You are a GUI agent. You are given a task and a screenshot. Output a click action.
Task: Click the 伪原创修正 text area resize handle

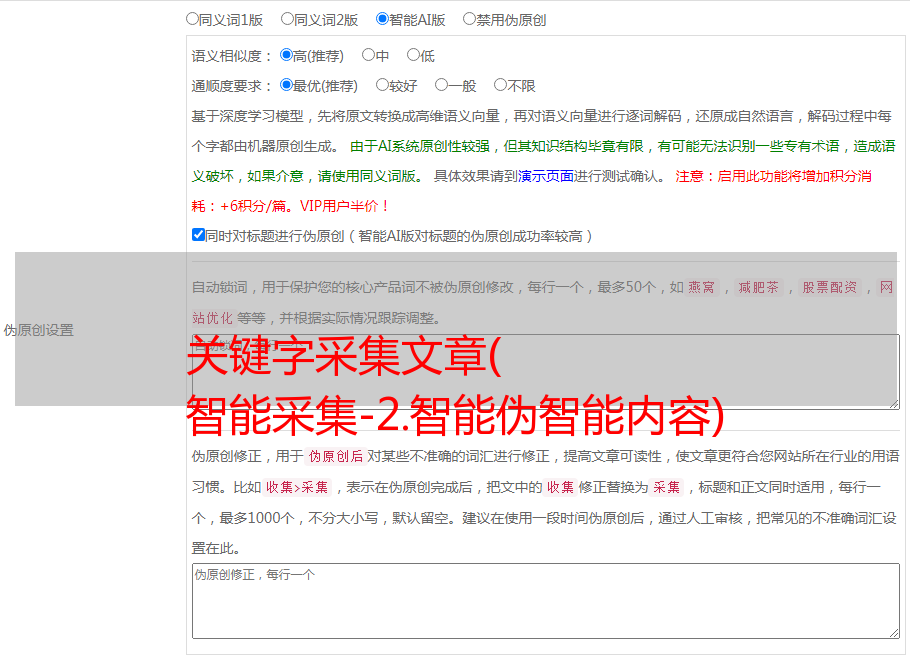pyautogui.click(x=893, y=632)
